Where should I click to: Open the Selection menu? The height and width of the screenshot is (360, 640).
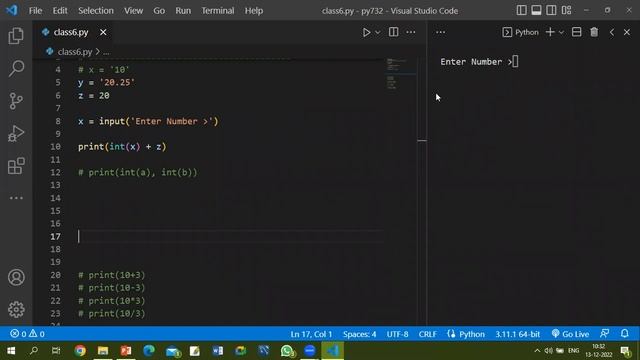(96, 11)
